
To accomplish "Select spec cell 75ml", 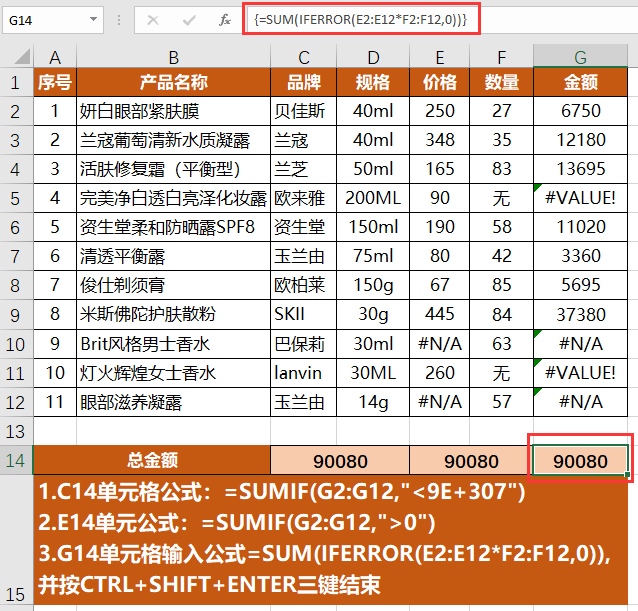I will click(x=373, y=256).
